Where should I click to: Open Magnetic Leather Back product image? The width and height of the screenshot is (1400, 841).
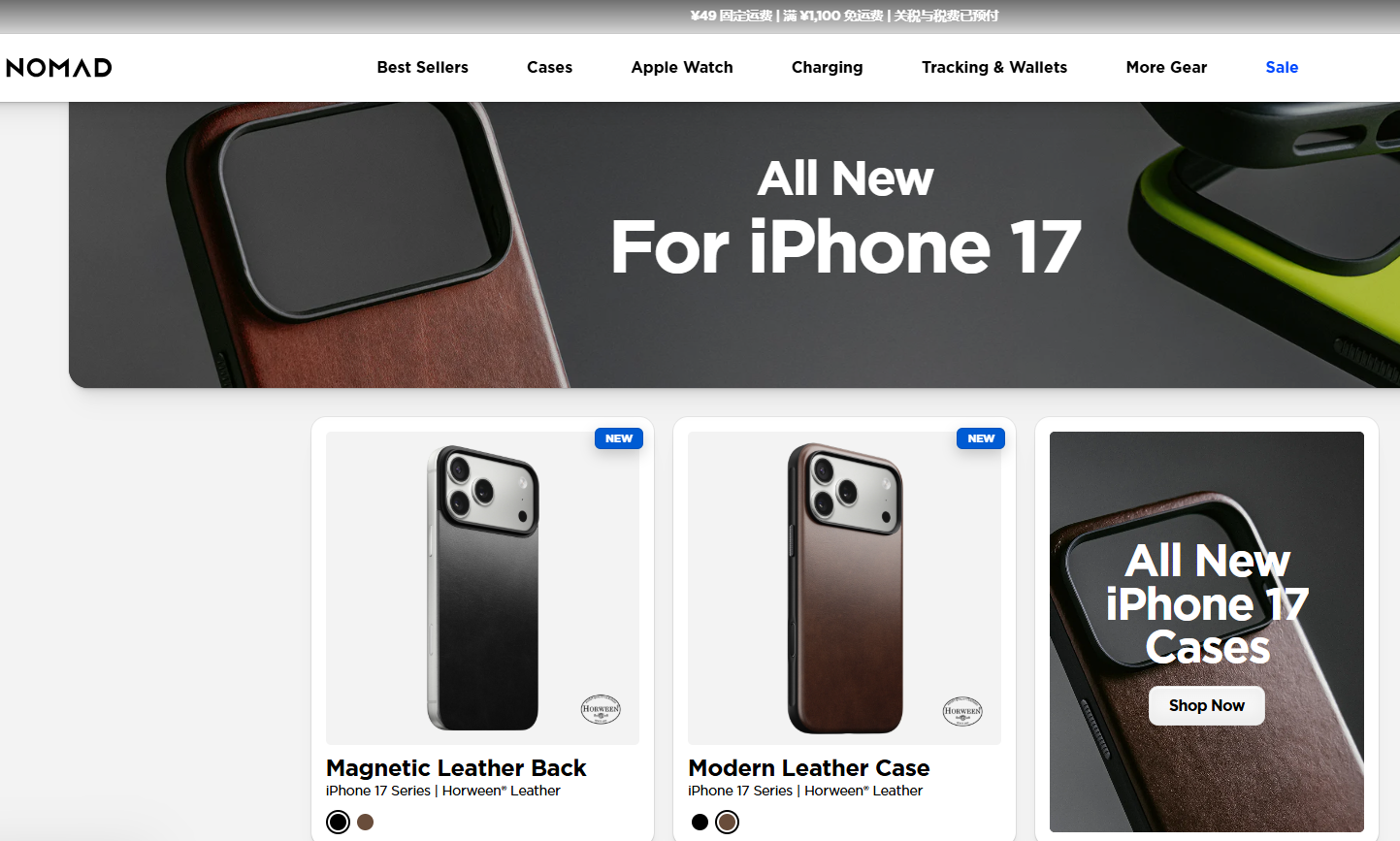tap(482, 588)
